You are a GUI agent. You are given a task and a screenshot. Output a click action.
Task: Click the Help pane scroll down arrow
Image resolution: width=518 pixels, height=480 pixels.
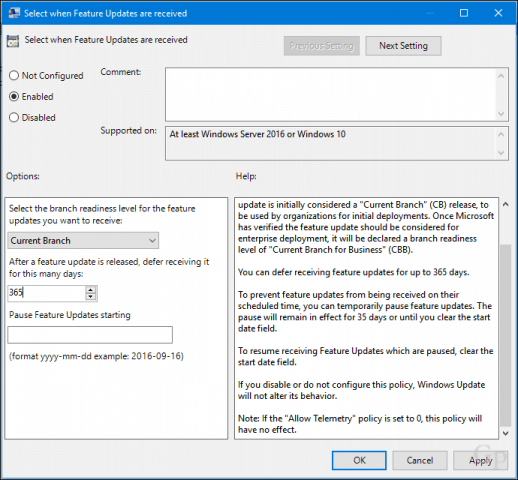pos(505,433)
